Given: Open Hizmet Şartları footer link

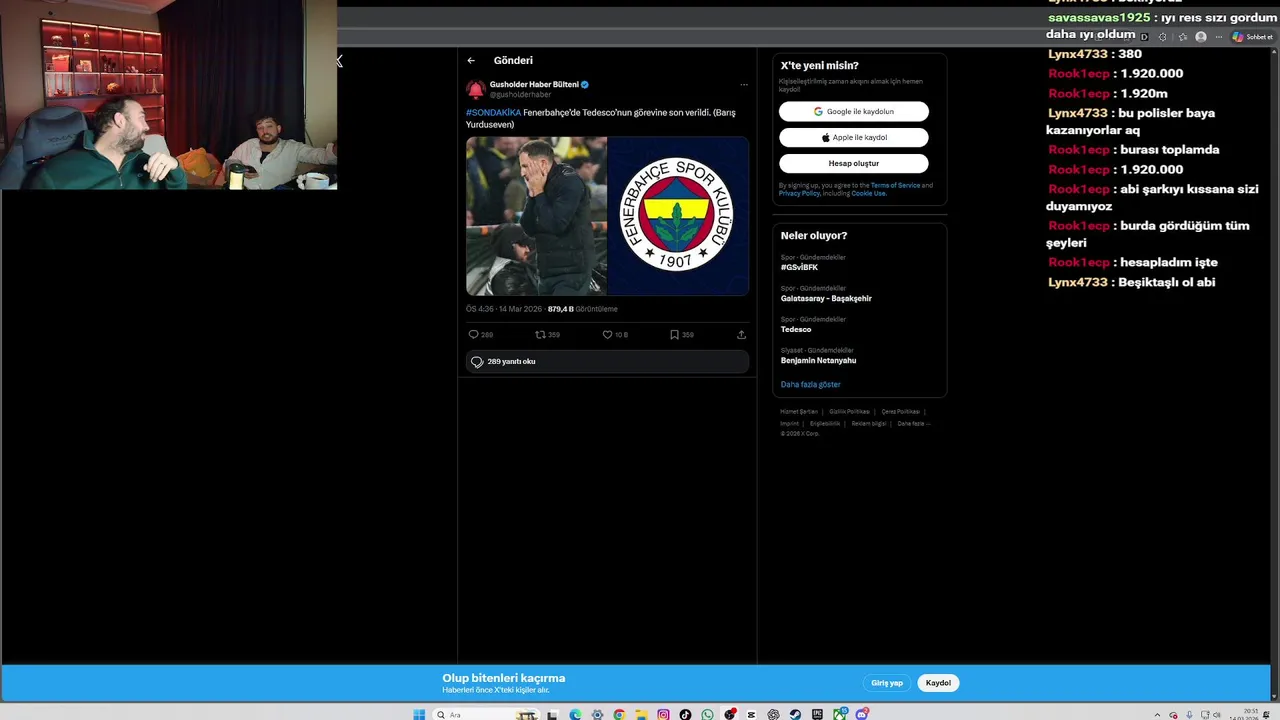Looking at the screenshot, I should 799,412.
